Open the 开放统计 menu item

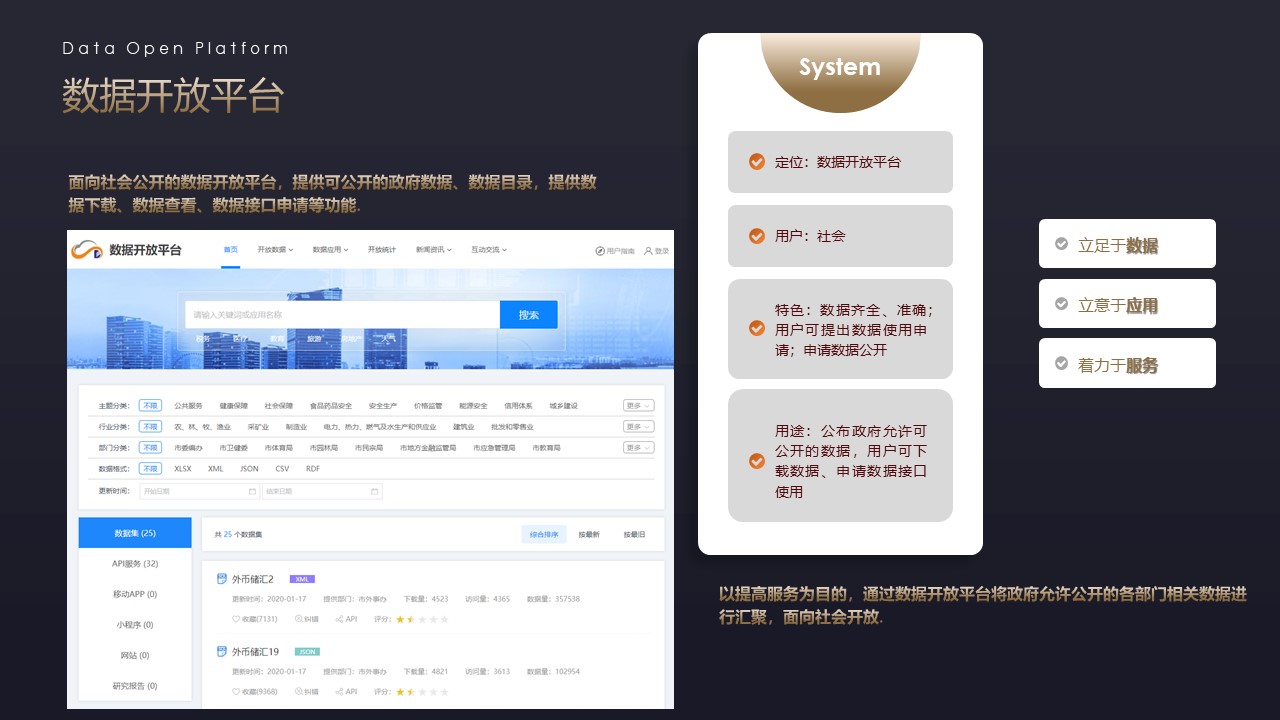(x=382, y=250)
